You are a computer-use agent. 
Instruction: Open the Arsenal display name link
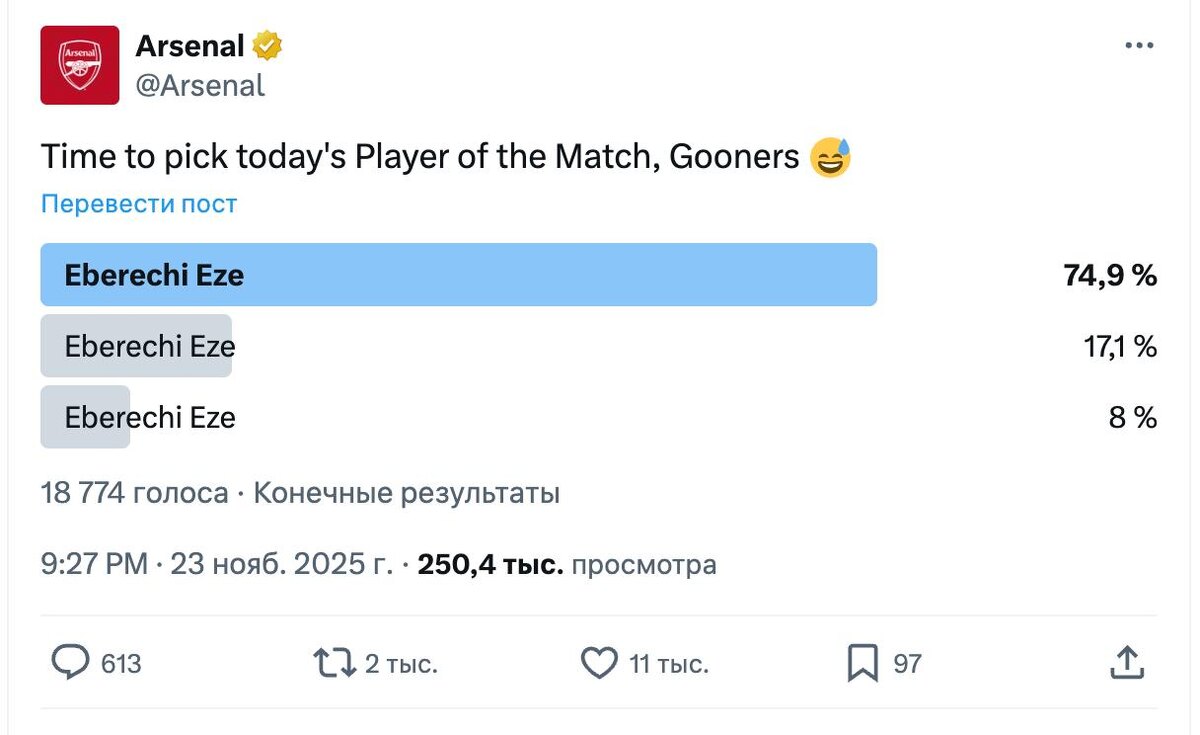[x=190, y=45]
